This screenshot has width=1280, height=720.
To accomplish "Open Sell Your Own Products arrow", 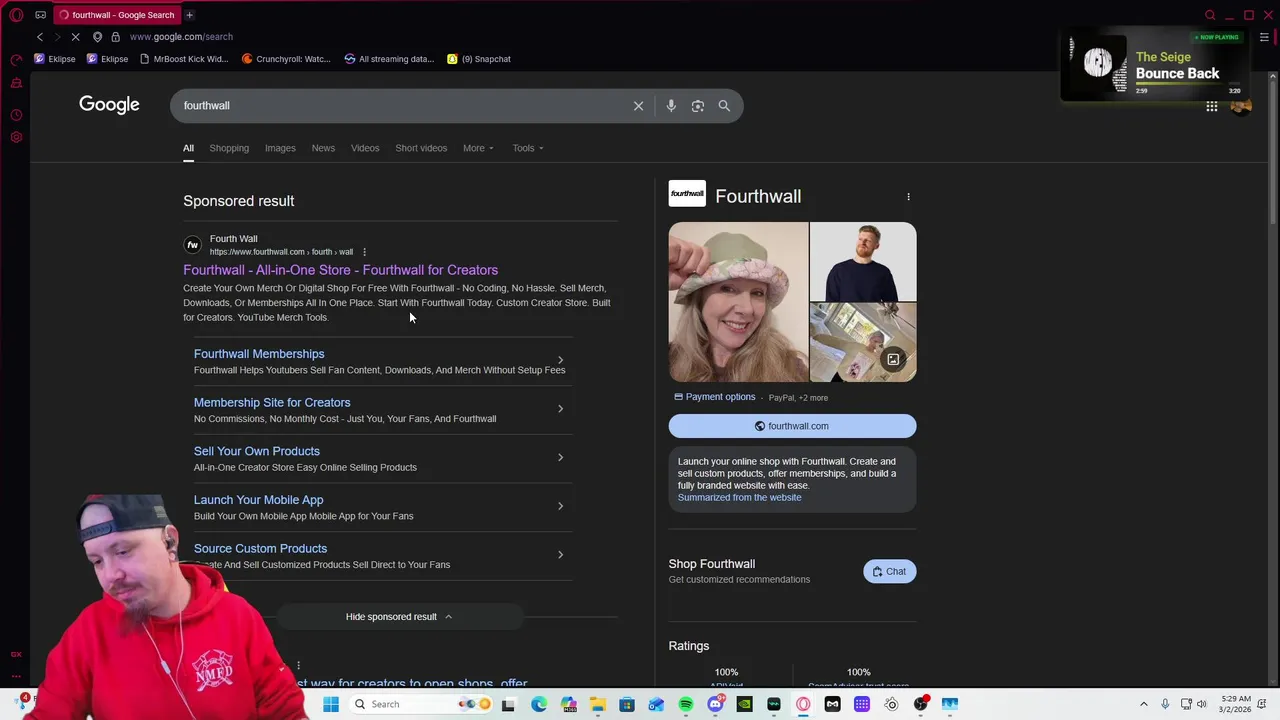I will 560,458.
